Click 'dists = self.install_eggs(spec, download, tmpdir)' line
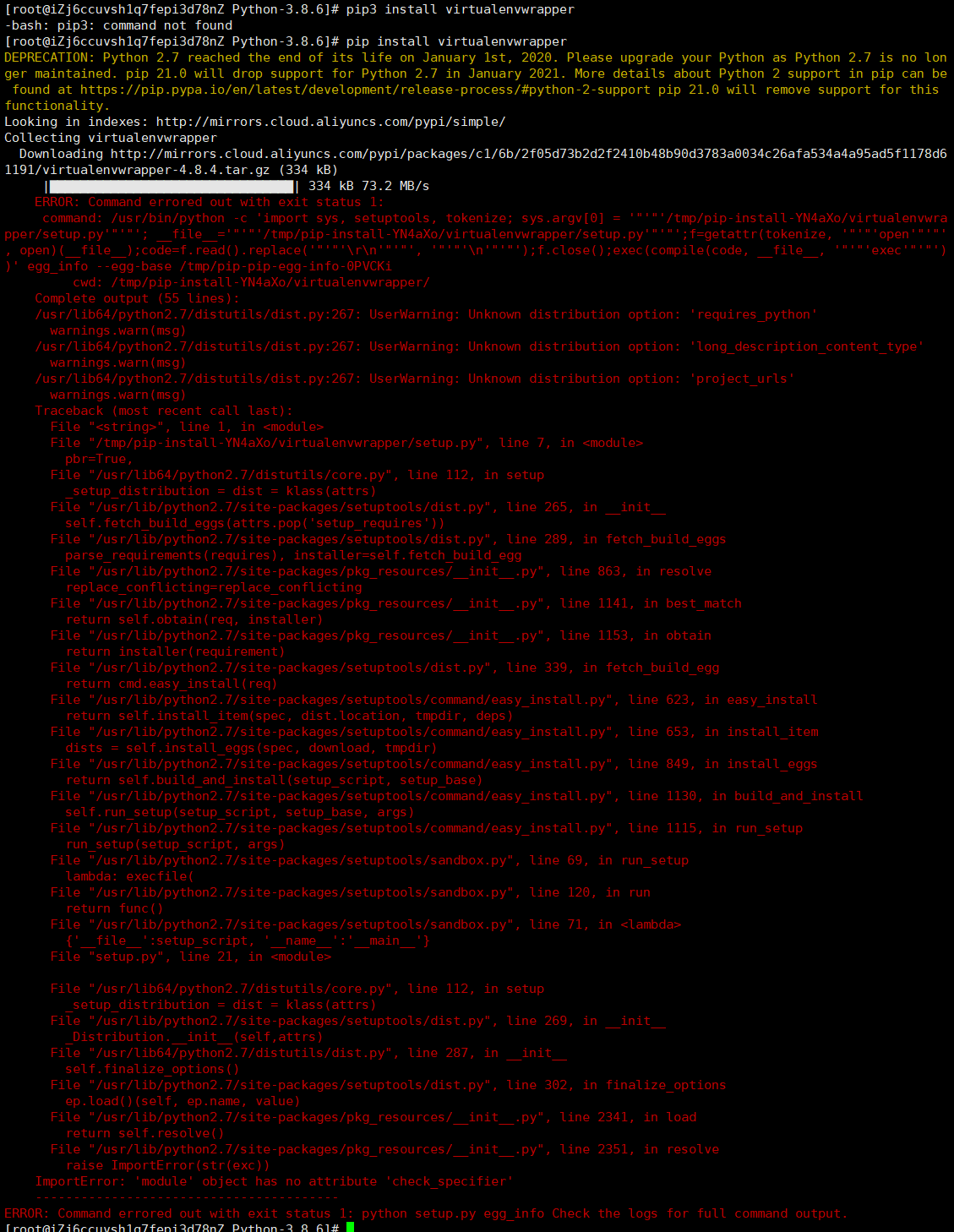 pos(251,748)
